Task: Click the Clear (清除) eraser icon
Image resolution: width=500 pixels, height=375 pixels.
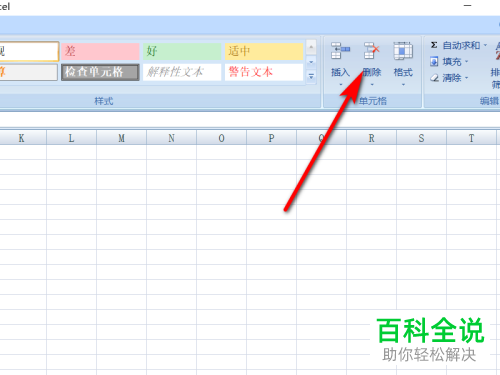Action: tap(434, 78)
